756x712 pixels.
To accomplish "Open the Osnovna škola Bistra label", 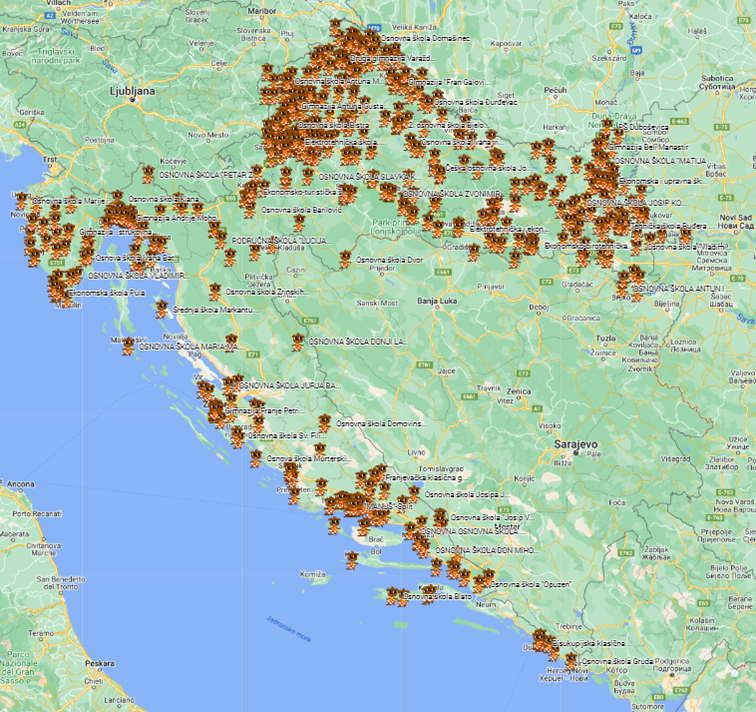I will tap(333, 125).
